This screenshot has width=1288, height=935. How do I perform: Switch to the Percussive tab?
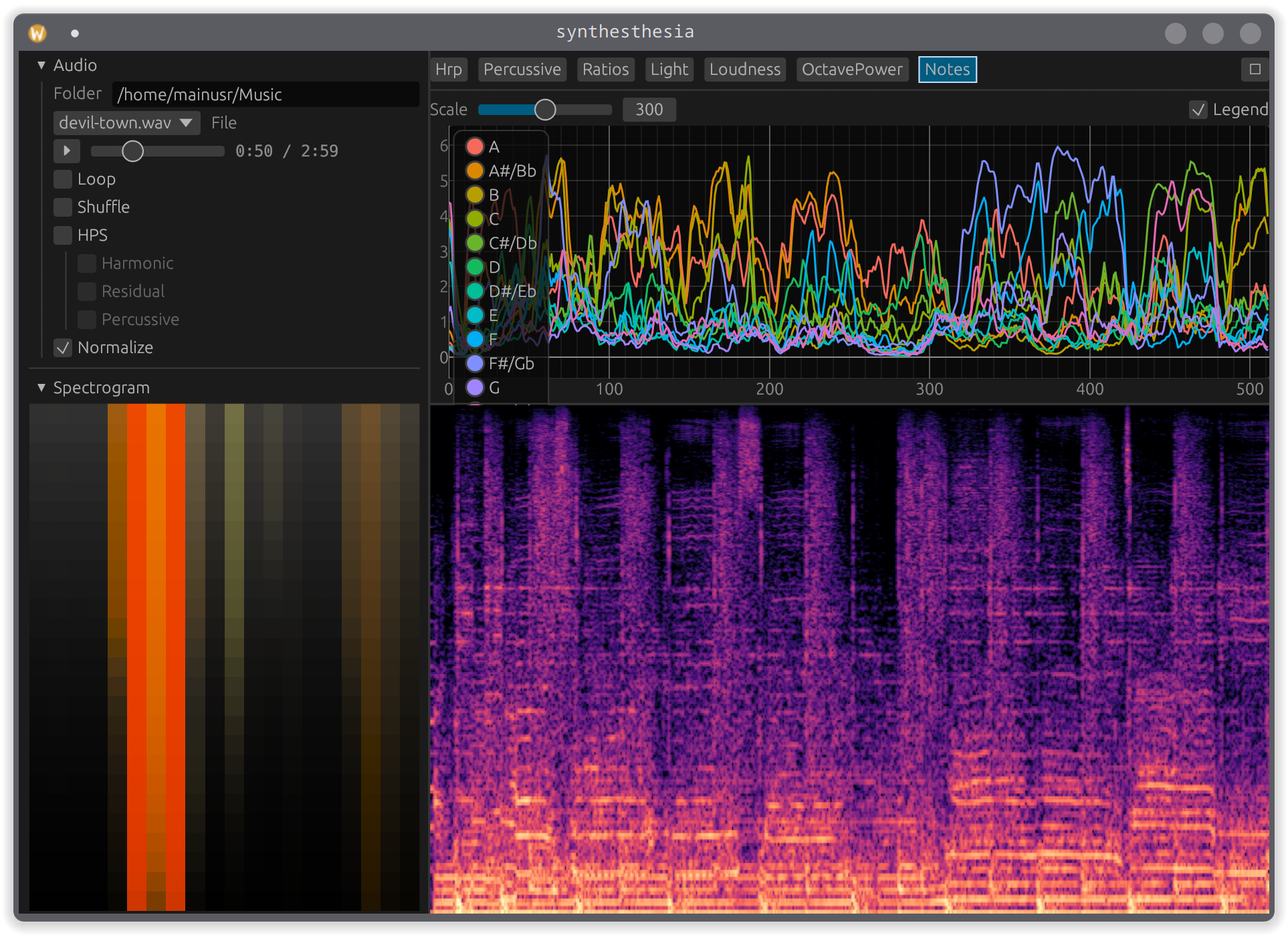point(522,70)
